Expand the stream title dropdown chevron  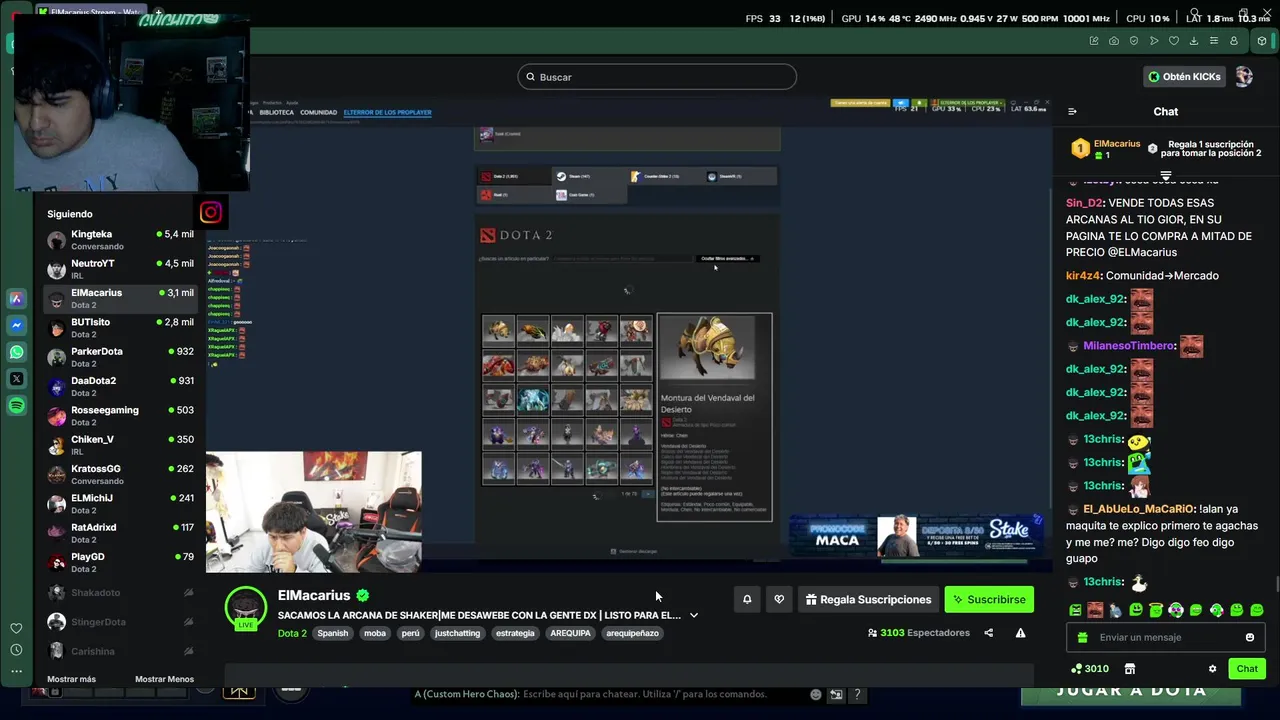click(x=694, y=615)
